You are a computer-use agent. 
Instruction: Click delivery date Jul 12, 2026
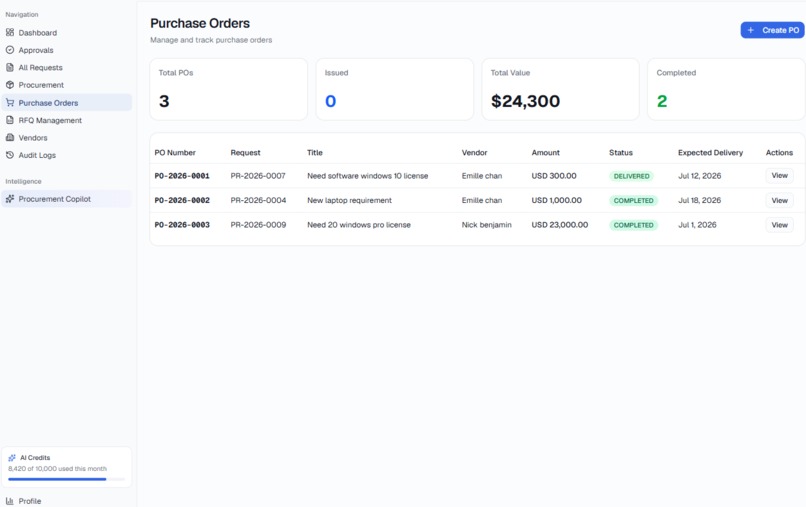tap(700, 176)
